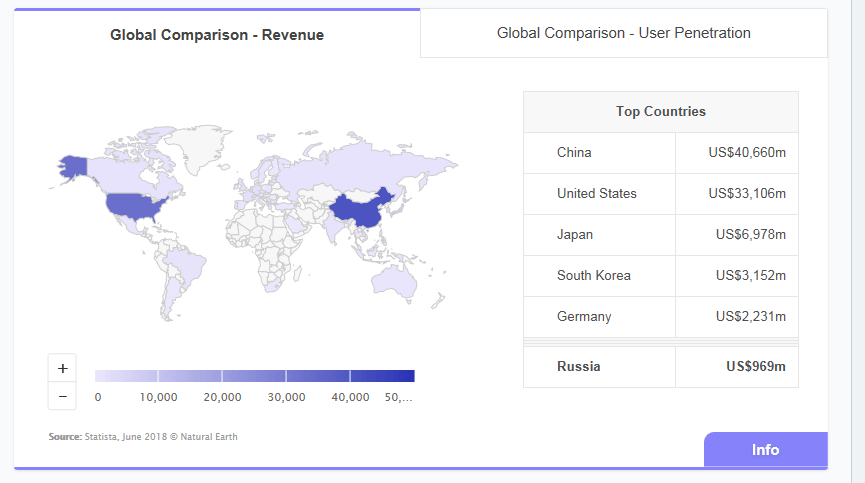The height and width of the screenshot is (483, 865).
Task: Click the Top Countries table header
Action: click(660, 112)
